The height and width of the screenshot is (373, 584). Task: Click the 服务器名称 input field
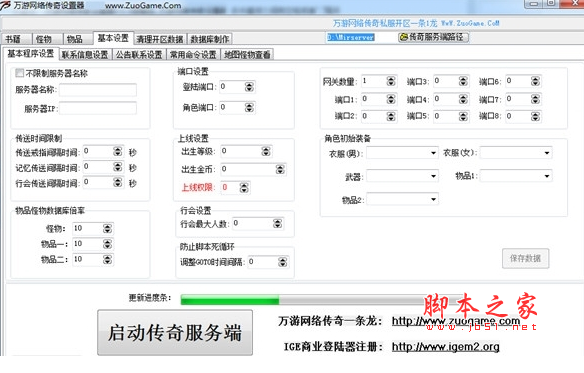[x=98, y=90]
